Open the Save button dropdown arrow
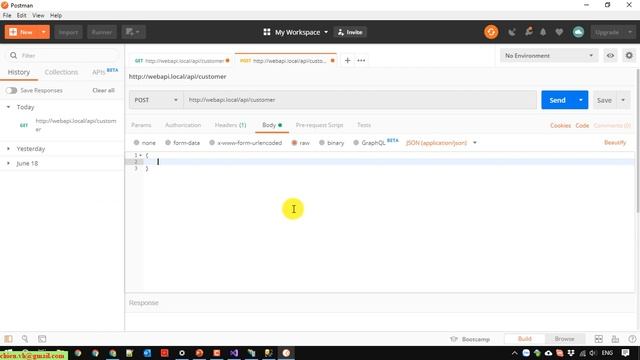 (x=623, y=100)
